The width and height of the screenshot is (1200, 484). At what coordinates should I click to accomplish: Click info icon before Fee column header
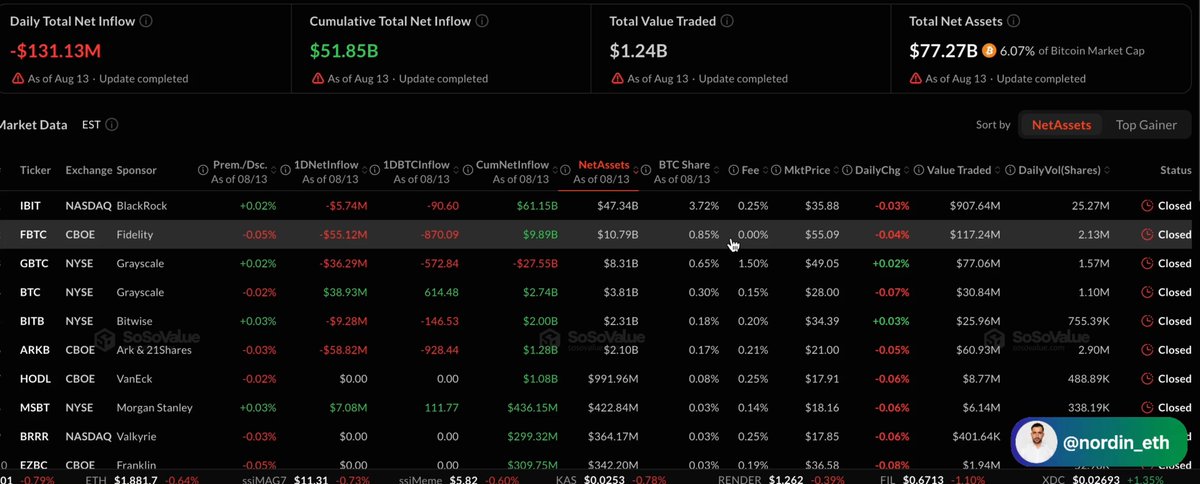pyautogui.click(x=734, y=170)
